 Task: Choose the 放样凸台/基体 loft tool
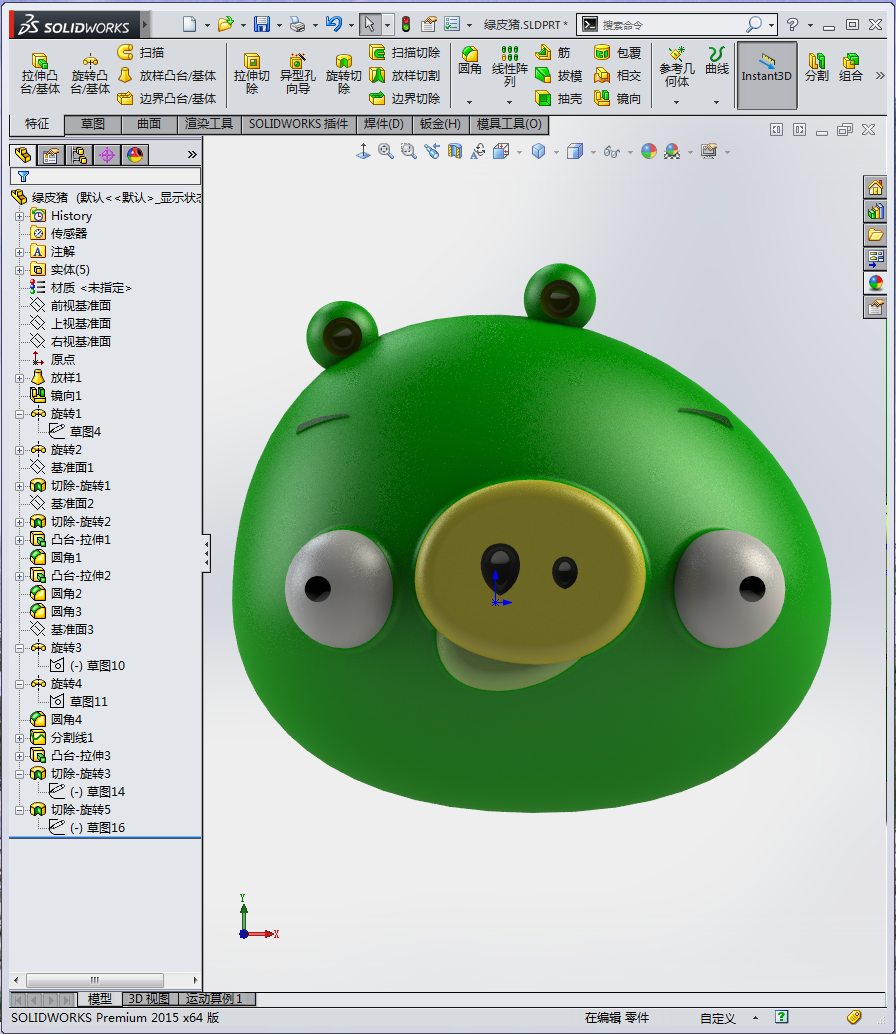[x=167, y=75]
